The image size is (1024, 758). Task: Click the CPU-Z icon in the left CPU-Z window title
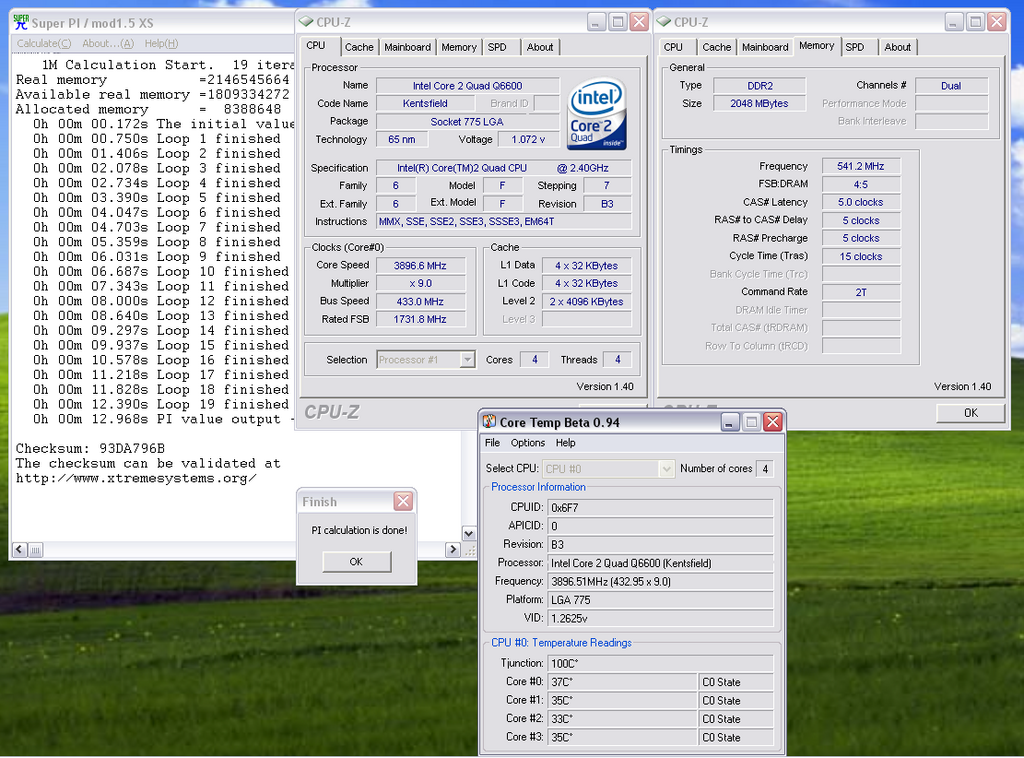(306, 22)
